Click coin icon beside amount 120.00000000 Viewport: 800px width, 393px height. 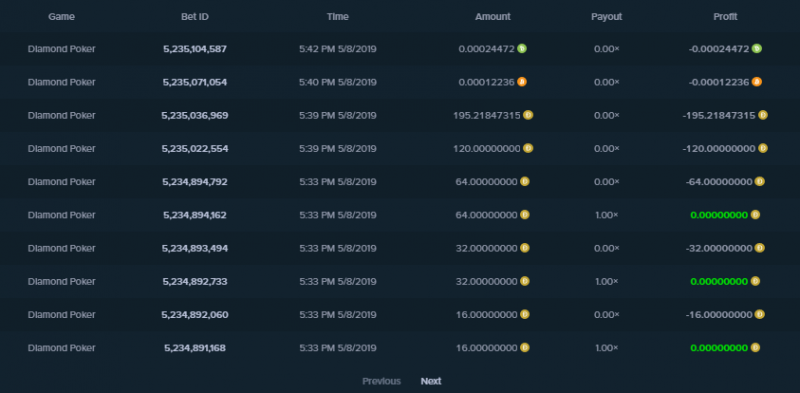[x=528, y=148]
